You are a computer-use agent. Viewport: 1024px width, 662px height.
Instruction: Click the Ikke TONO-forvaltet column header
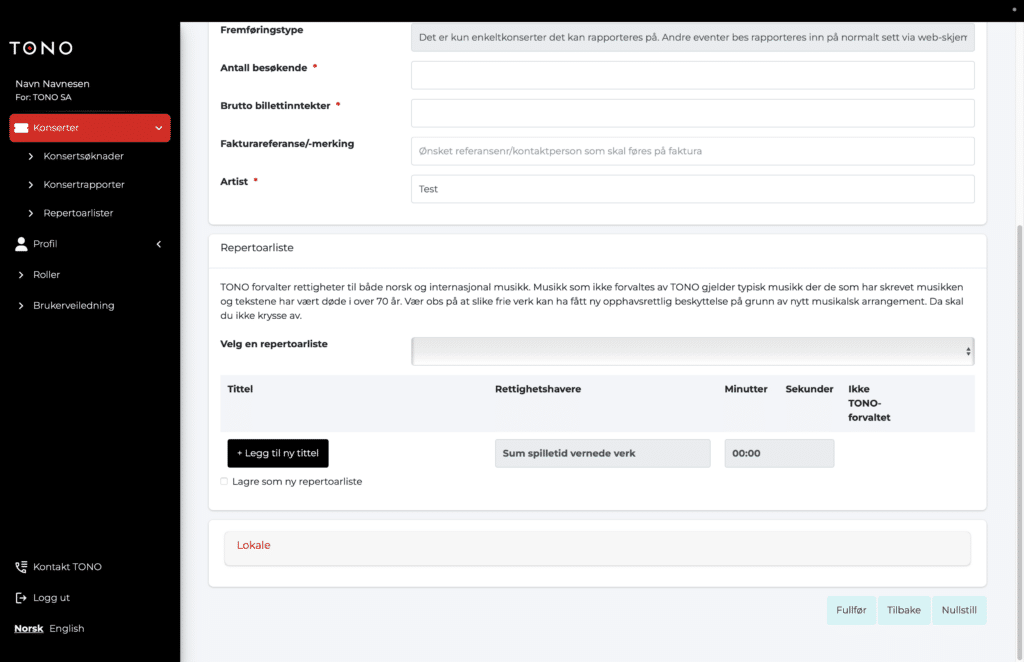pyautogui.click(x=869, y=403)
